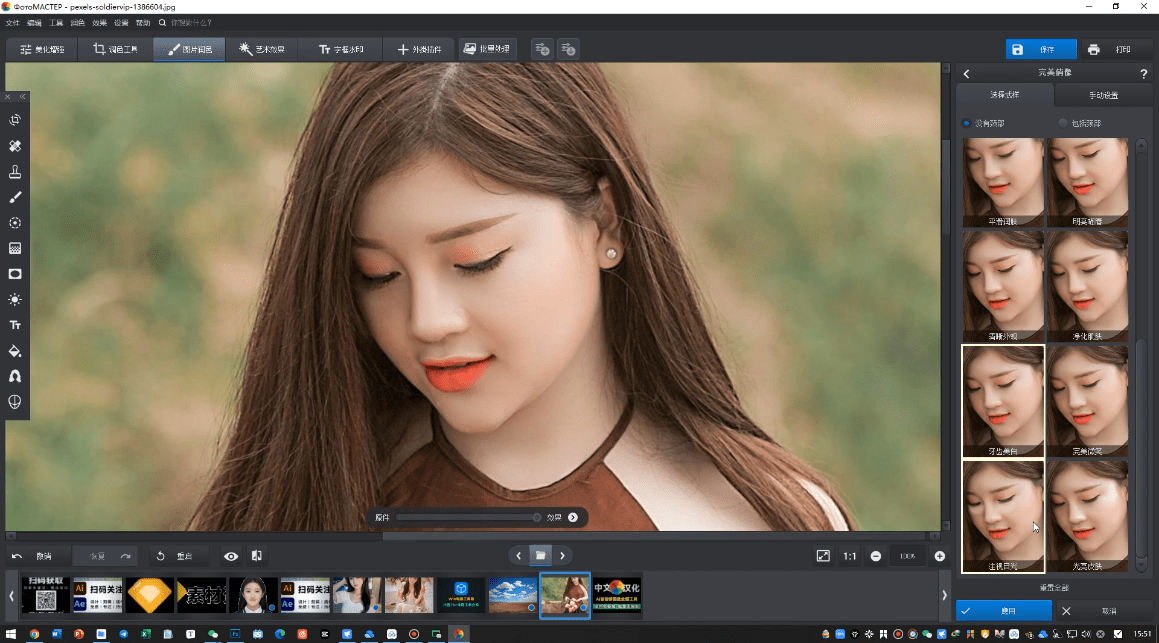Viewport: 1159px width, 643px height.
Task: Expand filmstrip with right arrow at far end
Action: click(x=945, y=595)
